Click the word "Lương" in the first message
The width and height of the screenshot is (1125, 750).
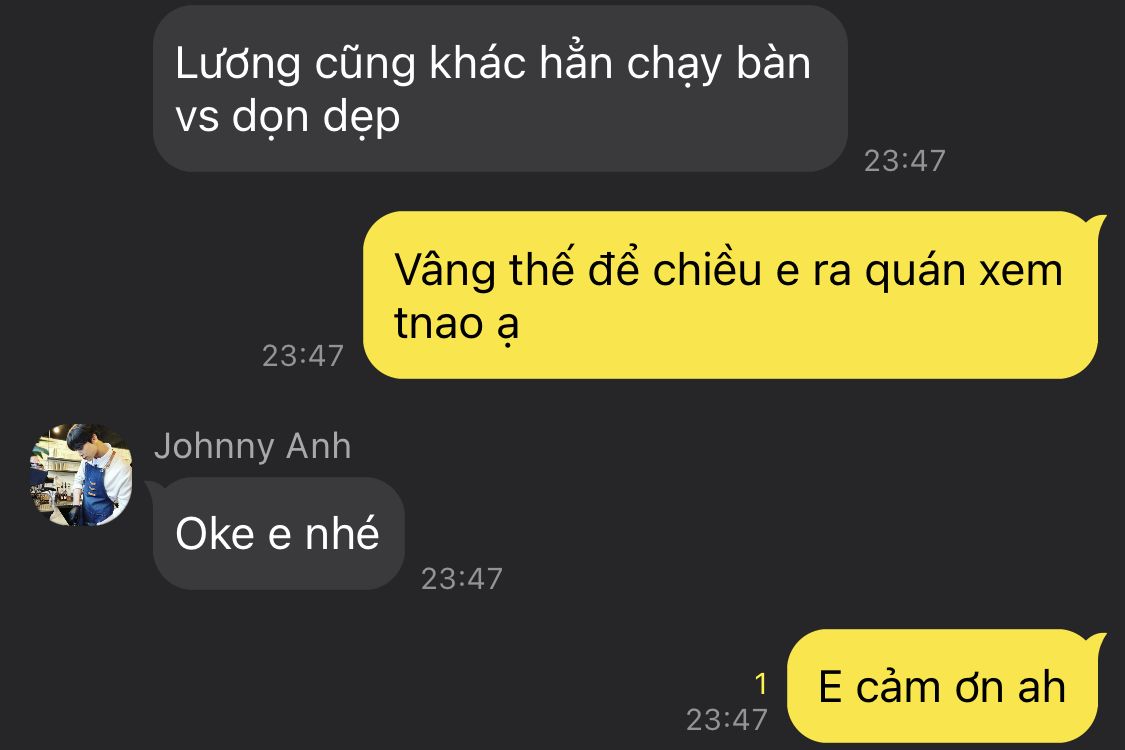[237, 65]
